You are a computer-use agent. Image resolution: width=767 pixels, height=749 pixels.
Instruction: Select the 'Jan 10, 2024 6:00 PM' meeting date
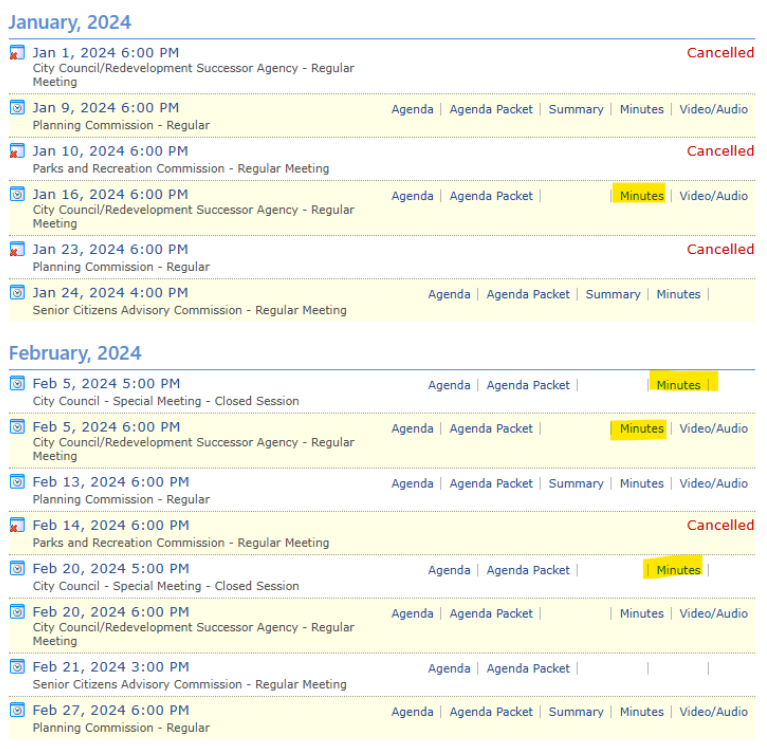pyautogui.click(x=110, y=151)
